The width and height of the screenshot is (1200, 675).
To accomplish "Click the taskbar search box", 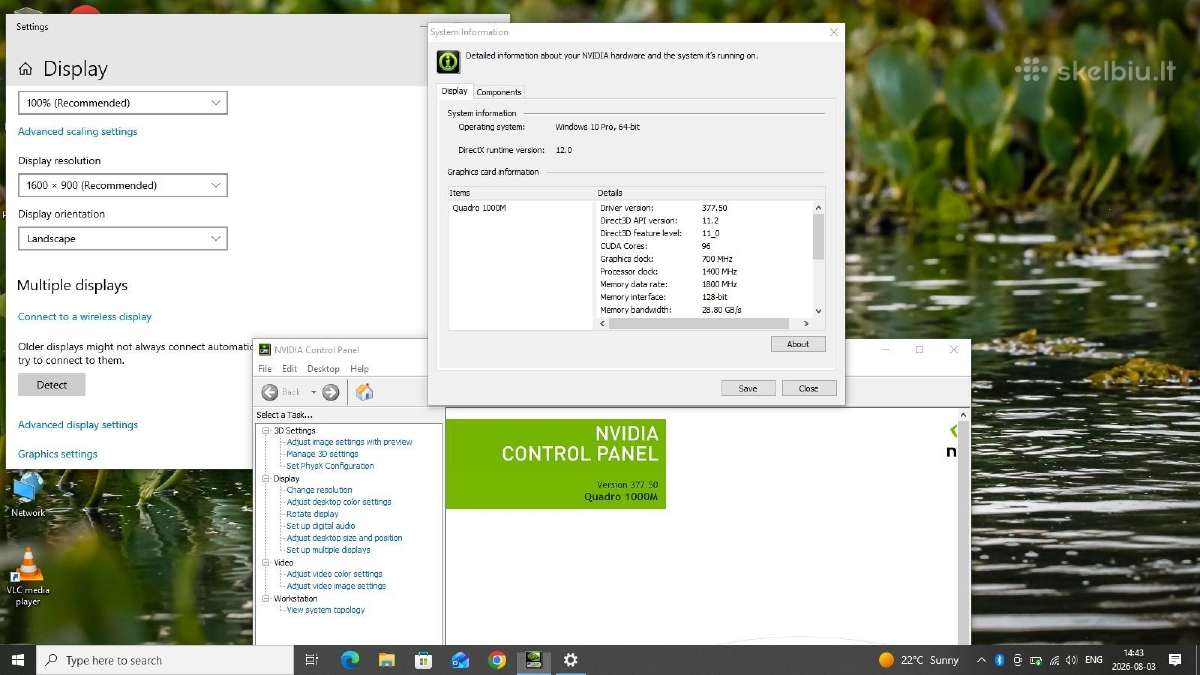I will (165, 660).
